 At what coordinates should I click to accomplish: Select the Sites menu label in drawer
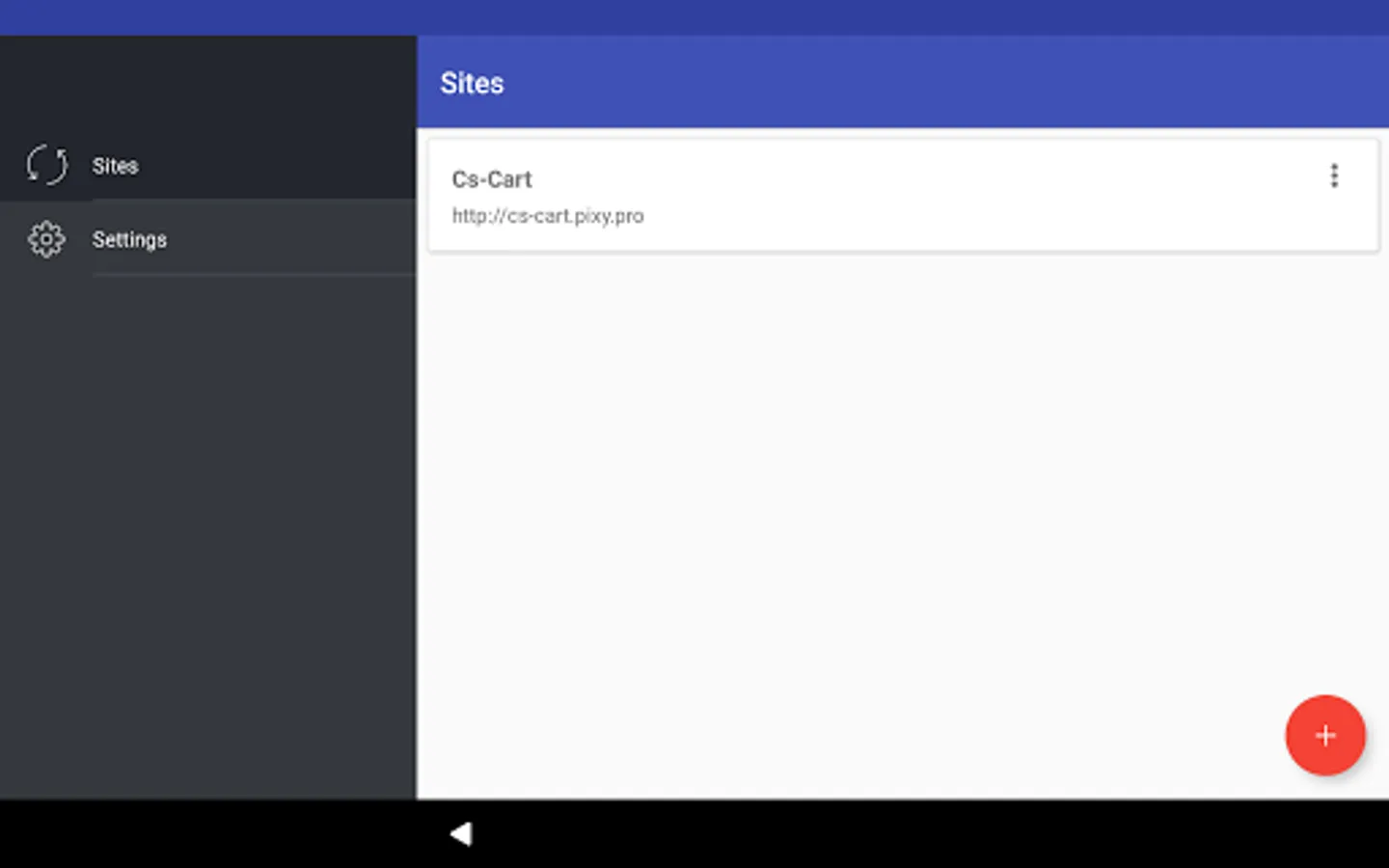(x=115, y=166)
